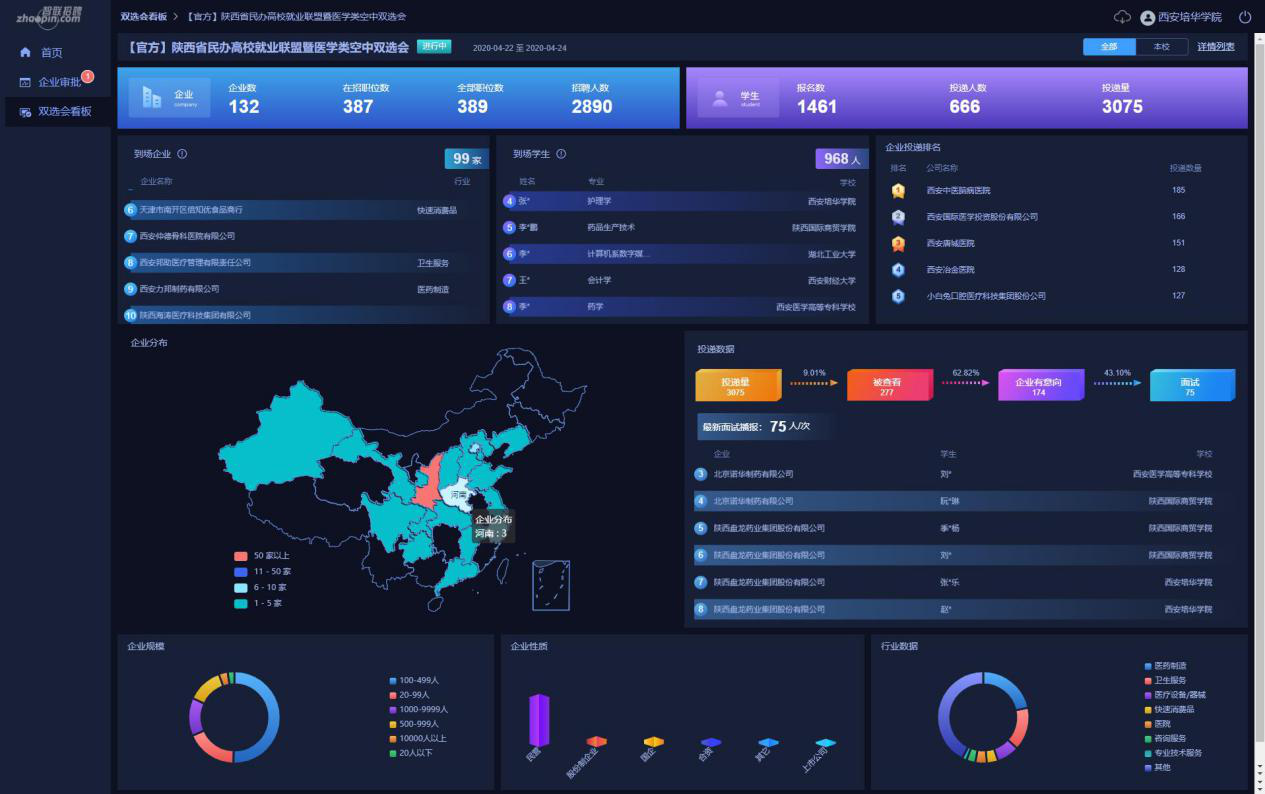
Task: Click the 50家以上 map legend swatch
Action: coord(241,556)
